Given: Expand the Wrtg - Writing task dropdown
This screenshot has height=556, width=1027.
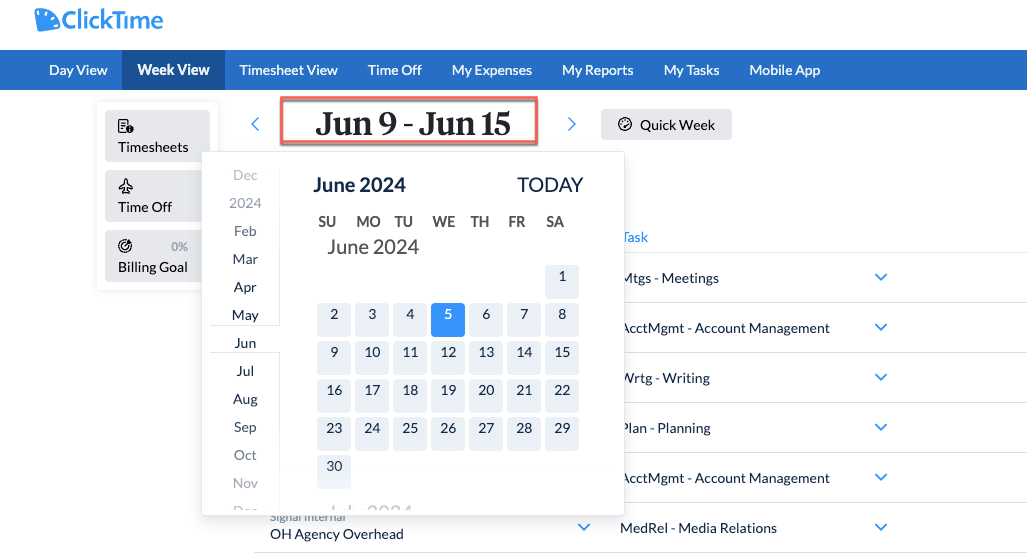Looking at the screenshot, I should pyautogui.click(x=881, y=377).
